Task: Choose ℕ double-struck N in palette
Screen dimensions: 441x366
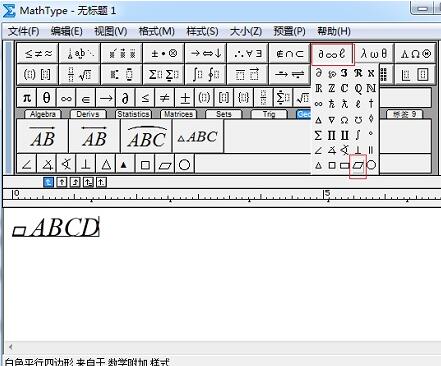Action: (371, 88)
